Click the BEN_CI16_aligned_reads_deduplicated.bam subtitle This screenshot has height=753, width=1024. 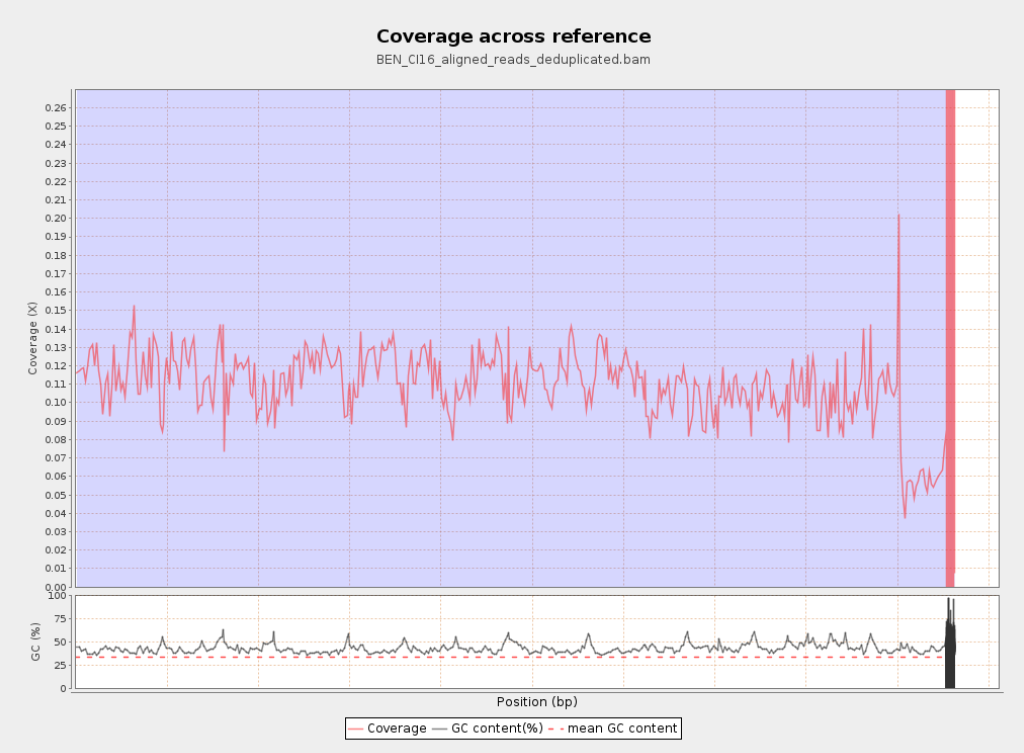click(513, 60)
